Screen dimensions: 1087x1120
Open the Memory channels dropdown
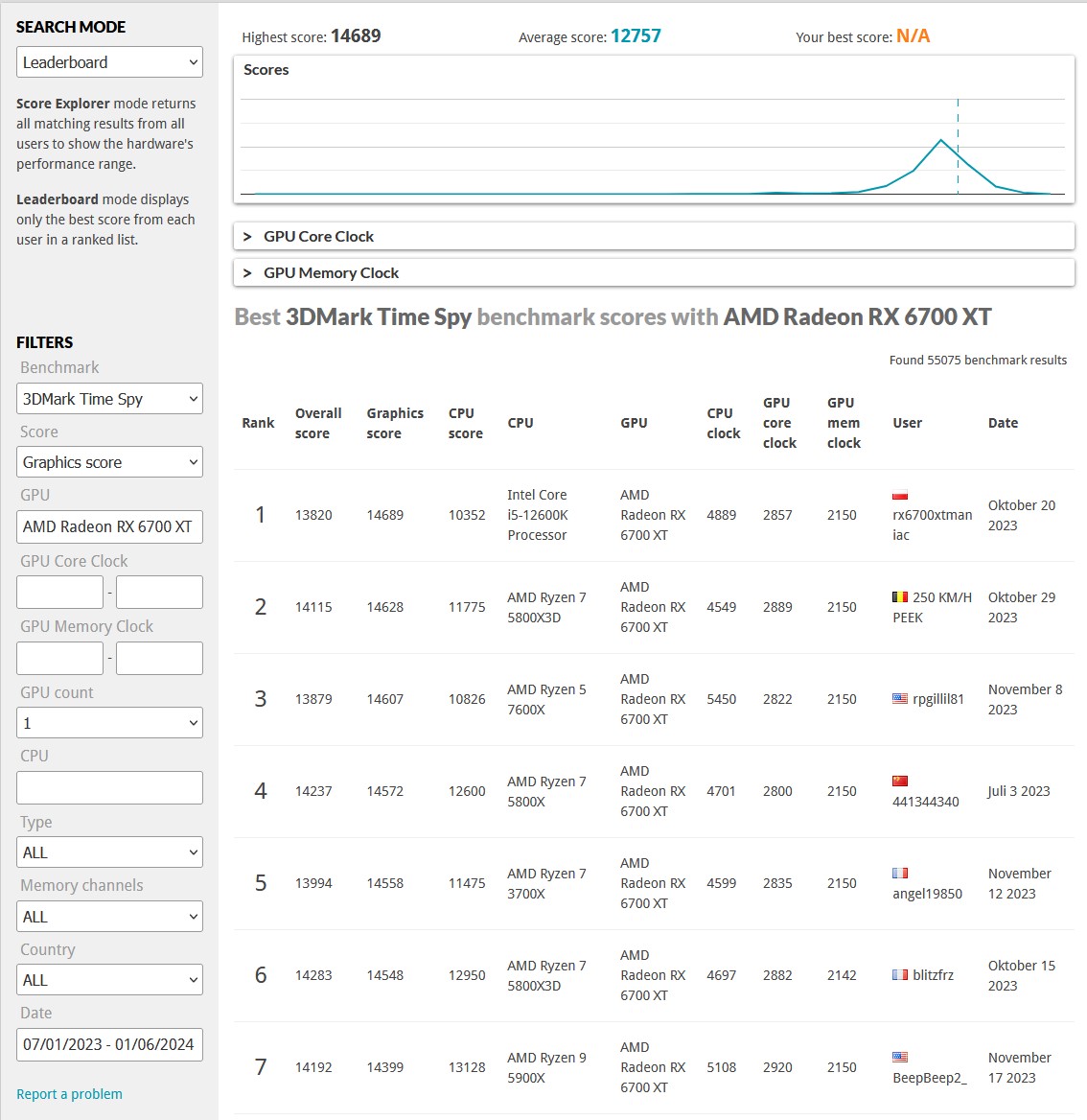109,917
